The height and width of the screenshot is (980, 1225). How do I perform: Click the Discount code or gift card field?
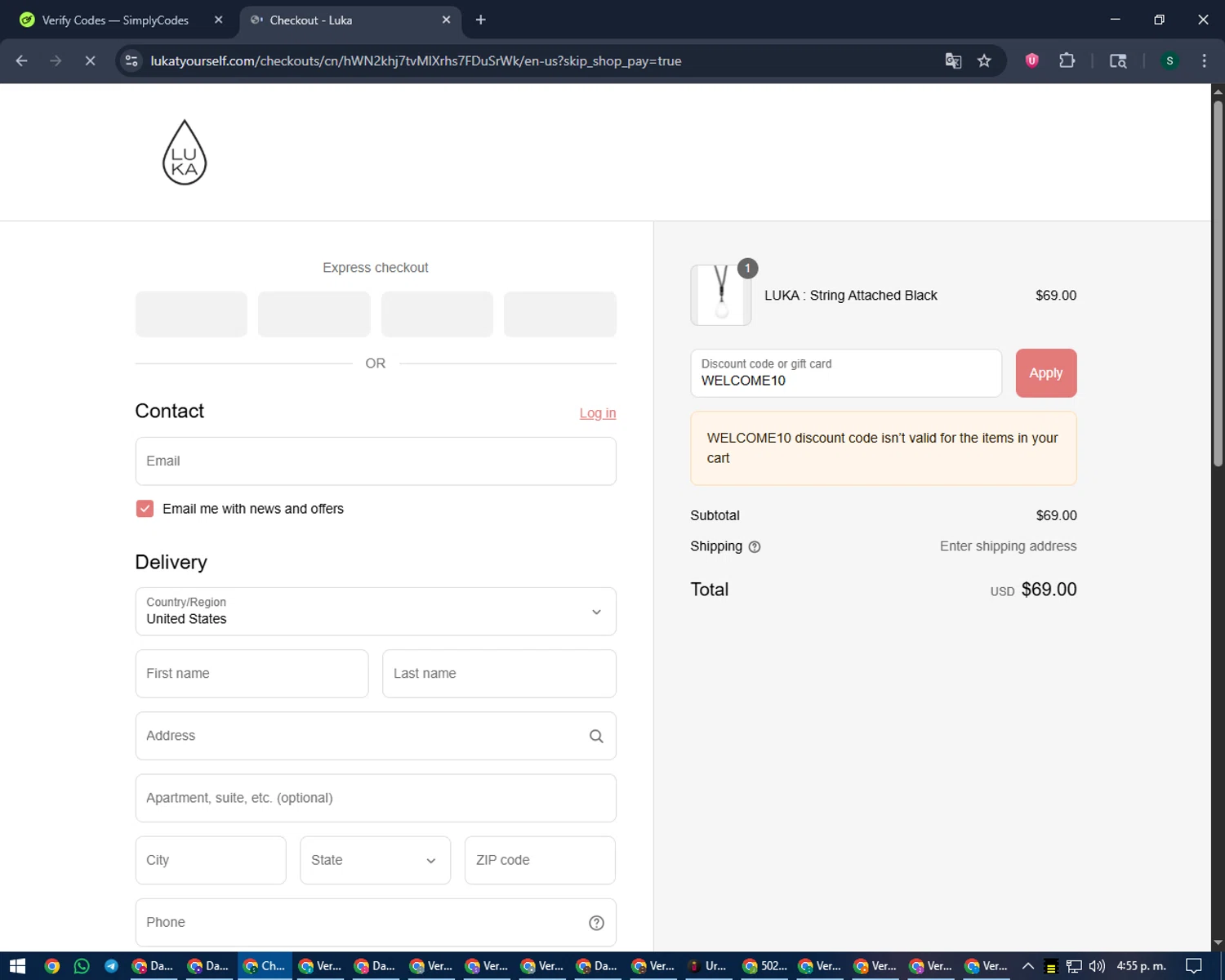coord(846,373)
